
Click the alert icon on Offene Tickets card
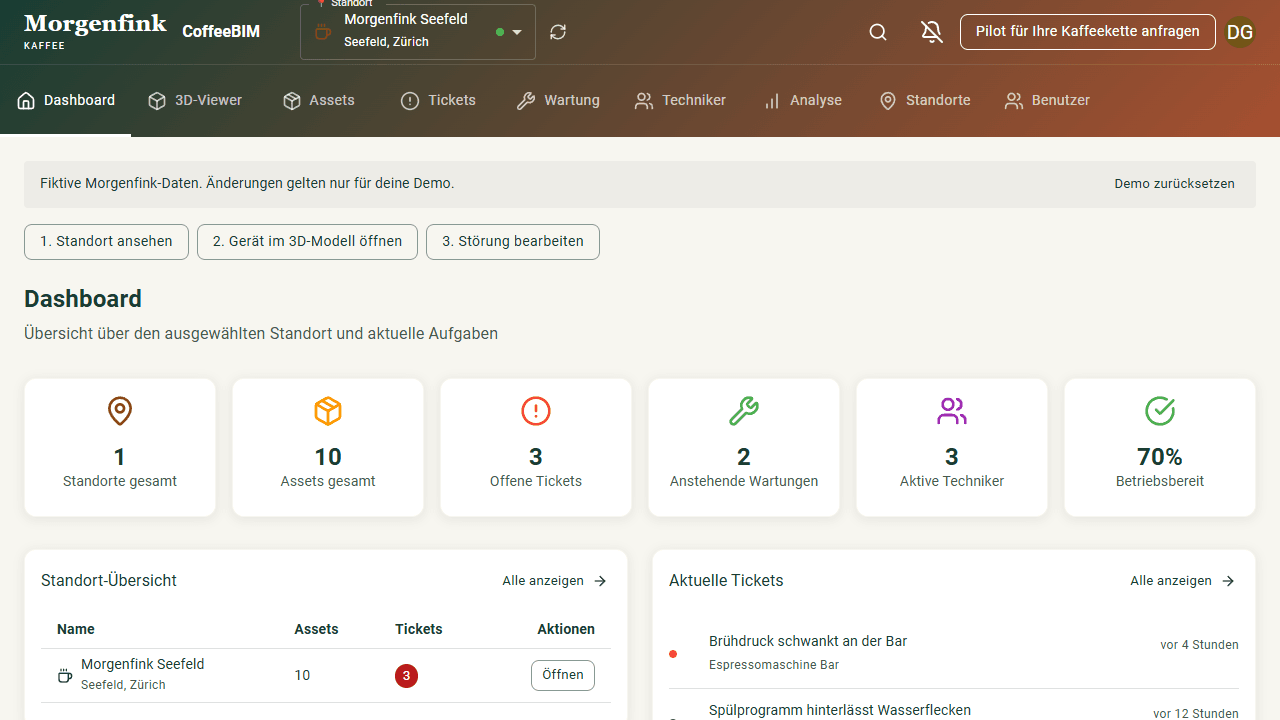pos(536,411)
